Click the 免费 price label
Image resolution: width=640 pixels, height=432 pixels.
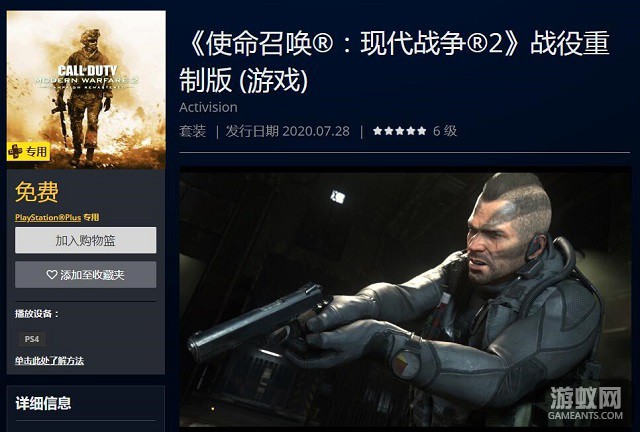click(x=37, y=192)
